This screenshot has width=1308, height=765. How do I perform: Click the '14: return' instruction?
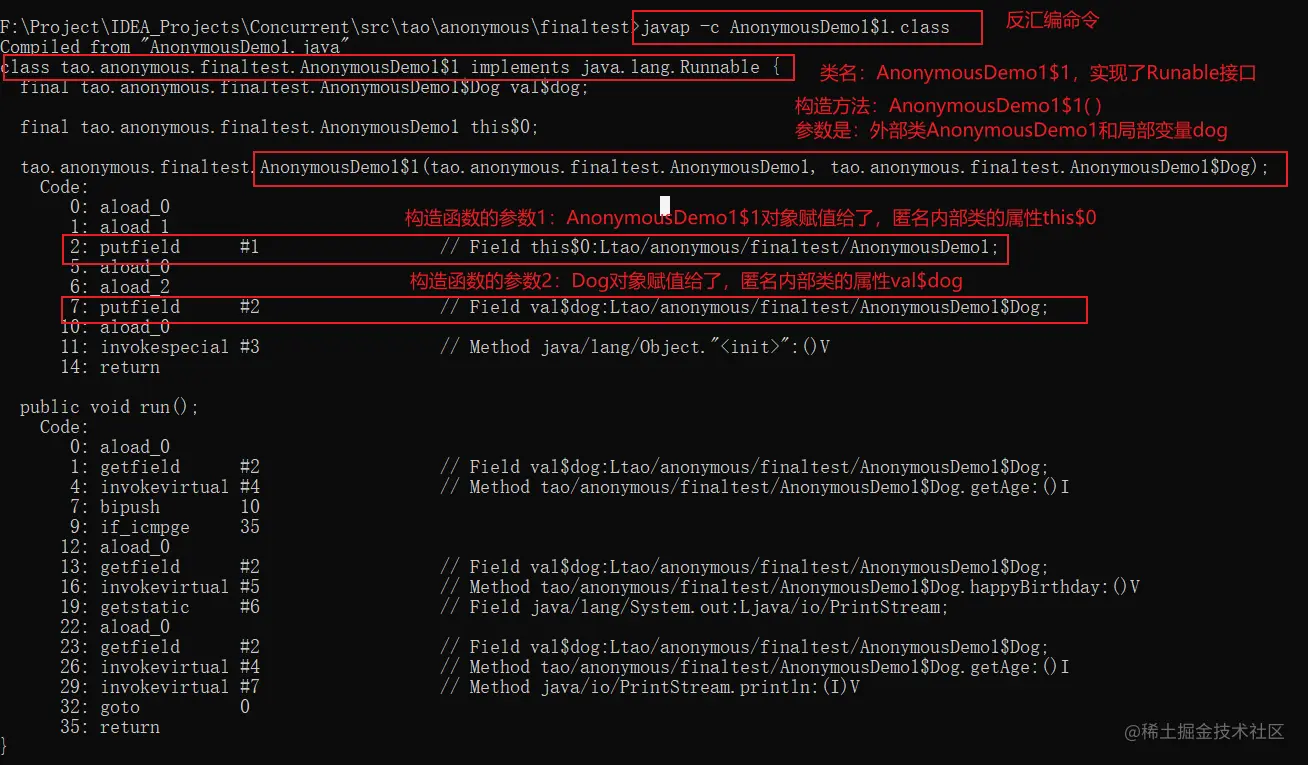(x=110, y=367)
